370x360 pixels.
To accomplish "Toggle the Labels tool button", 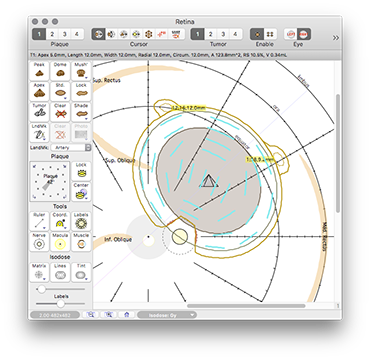I will coord(81,221).
